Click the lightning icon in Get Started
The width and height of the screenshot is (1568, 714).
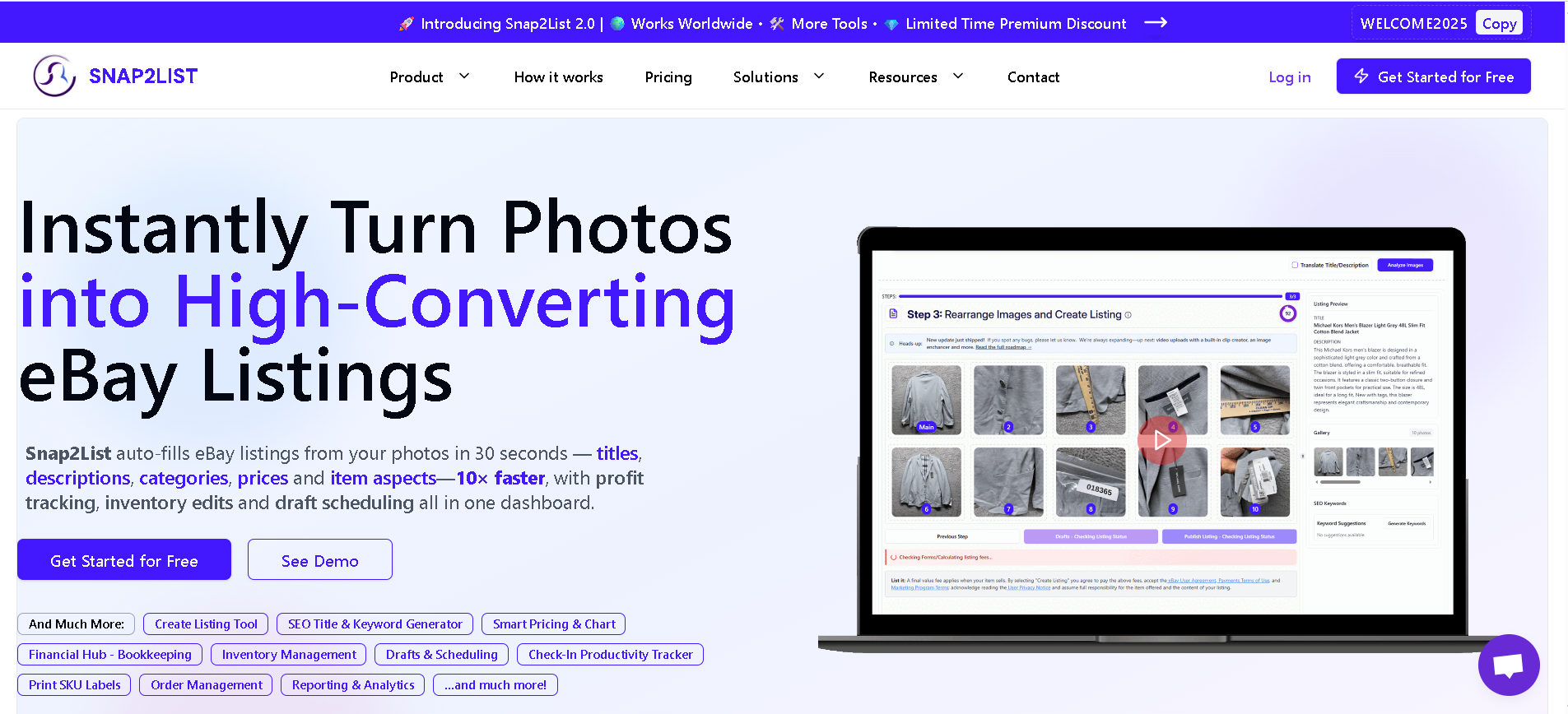click(1361, 76)
